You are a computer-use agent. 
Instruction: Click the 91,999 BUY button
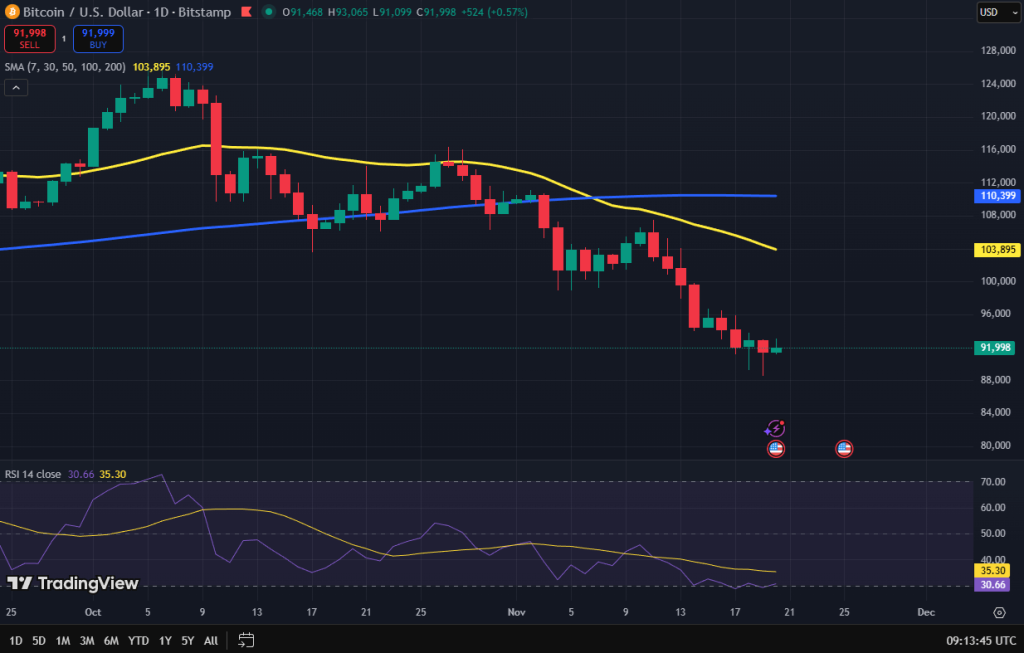click(97, 39)
